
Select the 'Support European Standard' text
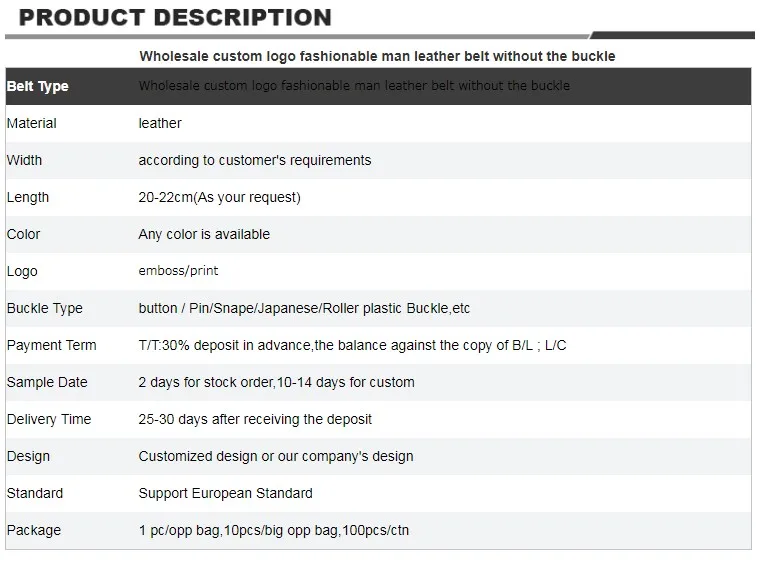pyautogui.click(x=226, y=493)
